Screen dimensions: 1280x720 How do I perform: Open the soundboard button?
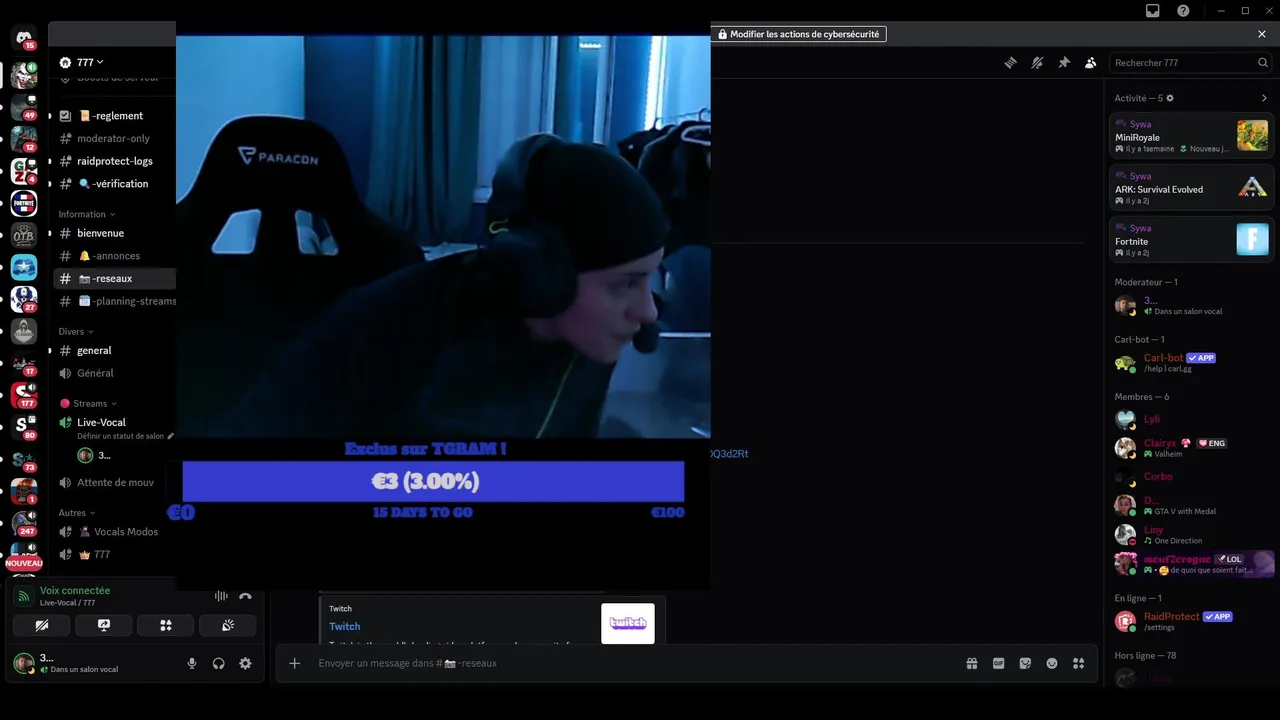[x=228, y=625]
